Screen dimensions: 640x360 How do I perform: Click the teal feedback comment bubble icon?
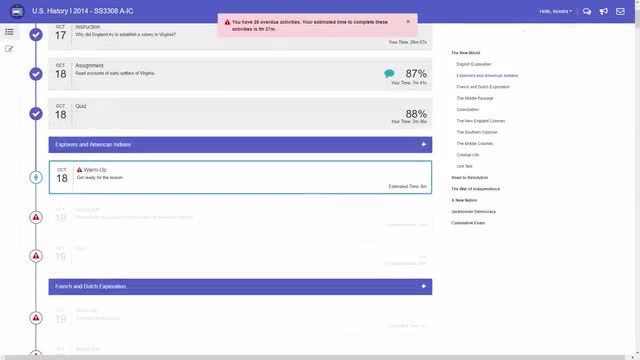(389, 73)
